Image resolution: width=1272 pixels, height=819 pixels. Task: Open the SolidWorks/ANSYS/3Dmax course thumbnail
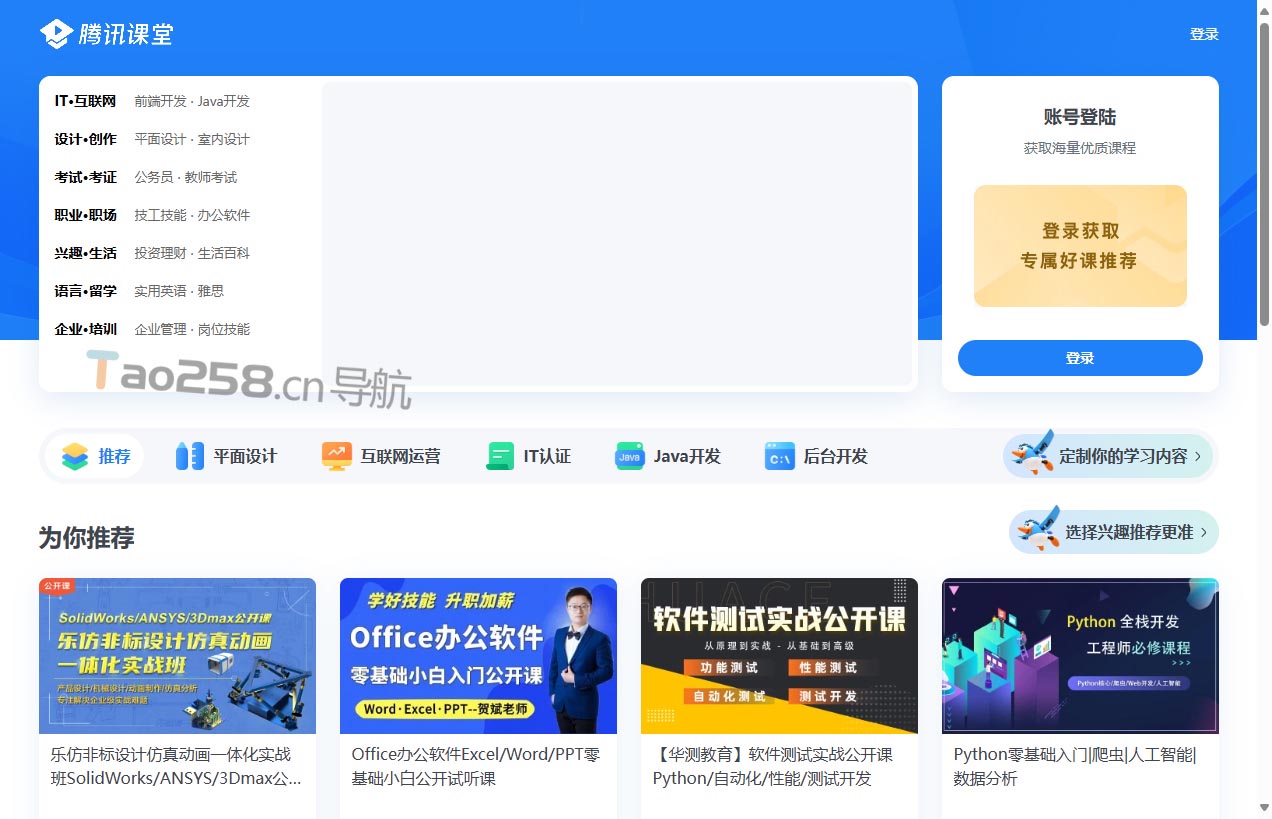[x=177, y=656]
